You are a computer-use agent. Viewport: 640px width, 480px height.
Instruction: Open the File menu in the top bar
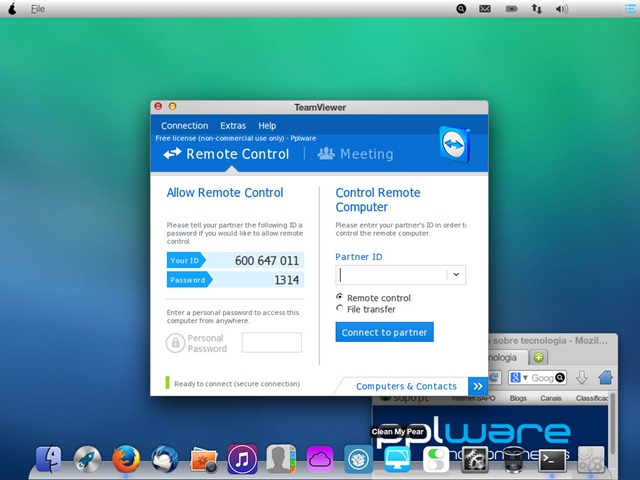(x=38, y=9)
